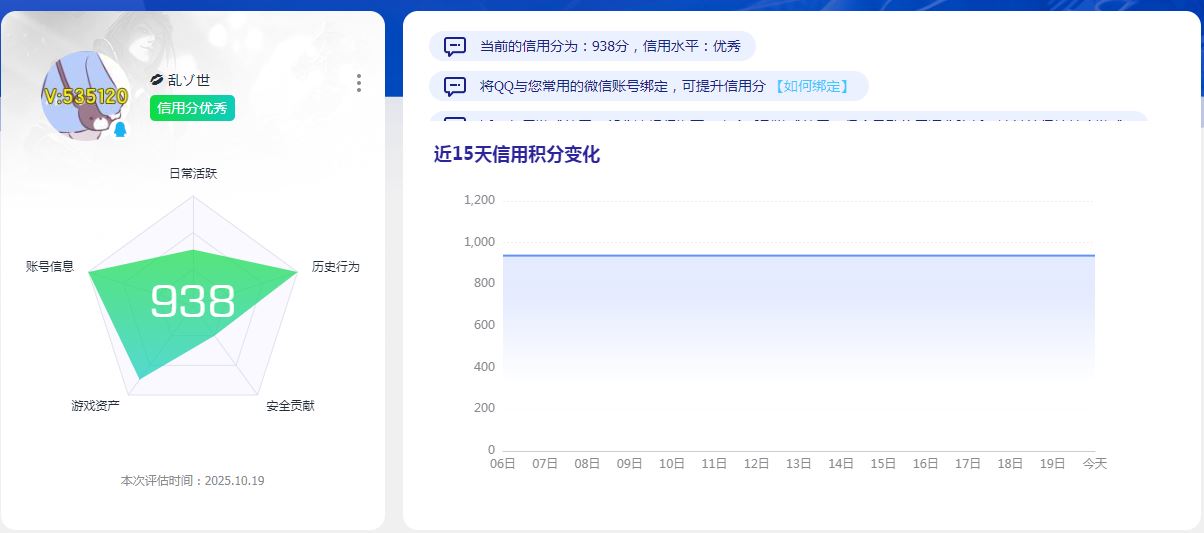Click the QQ penguin badge on avatar
1204x533 pixels.
pos(120,129)
